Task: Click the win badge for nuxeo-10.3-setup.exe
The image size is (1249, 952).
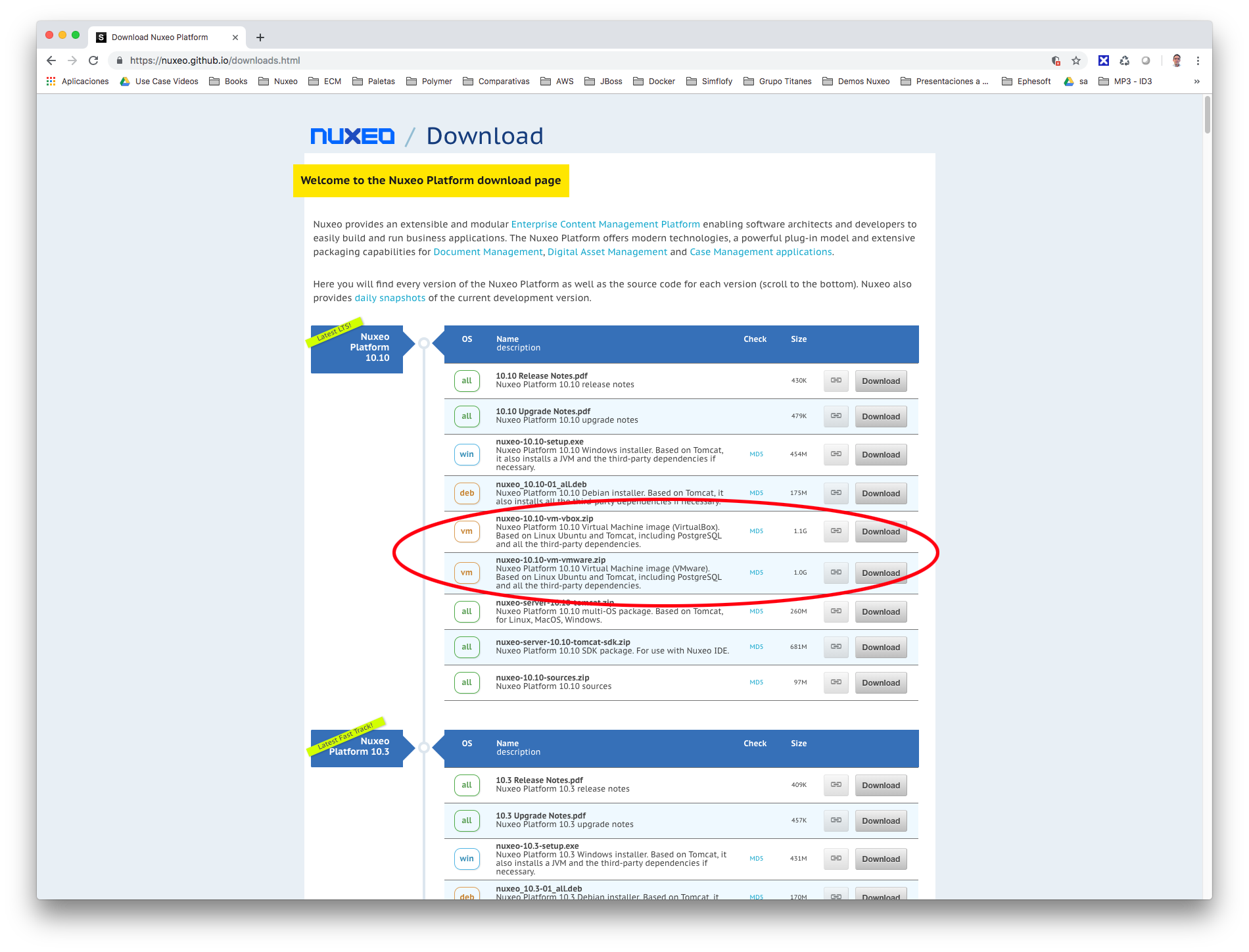Action: [467, 859]
